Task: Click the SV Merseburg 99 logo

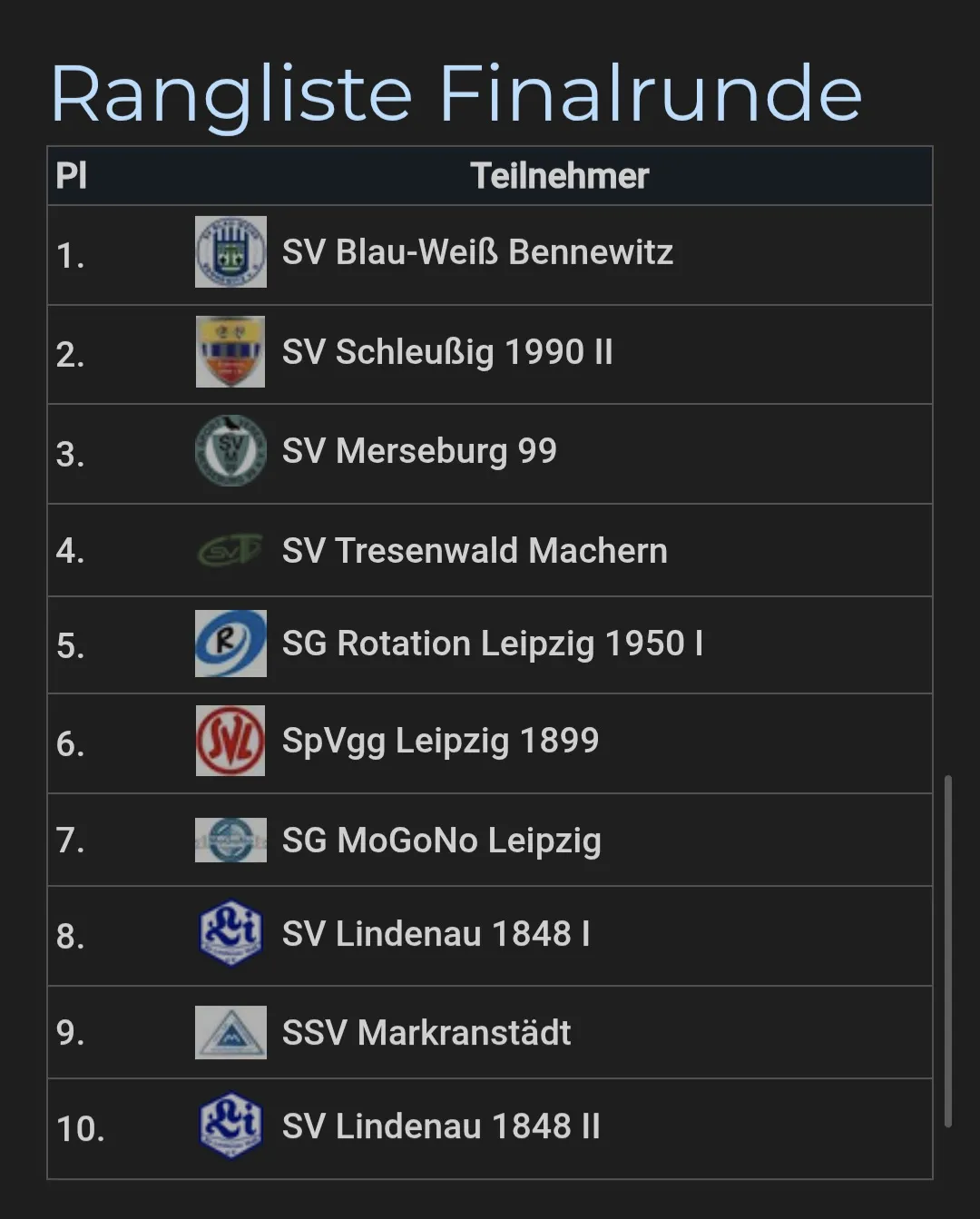Action: click(230, 450)
